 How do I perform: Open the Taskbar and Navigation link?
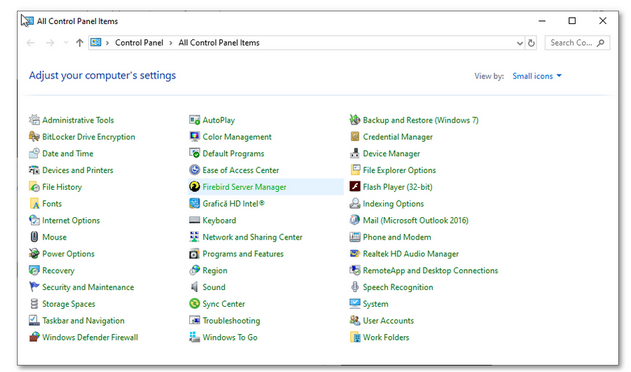tap(83, 321)
